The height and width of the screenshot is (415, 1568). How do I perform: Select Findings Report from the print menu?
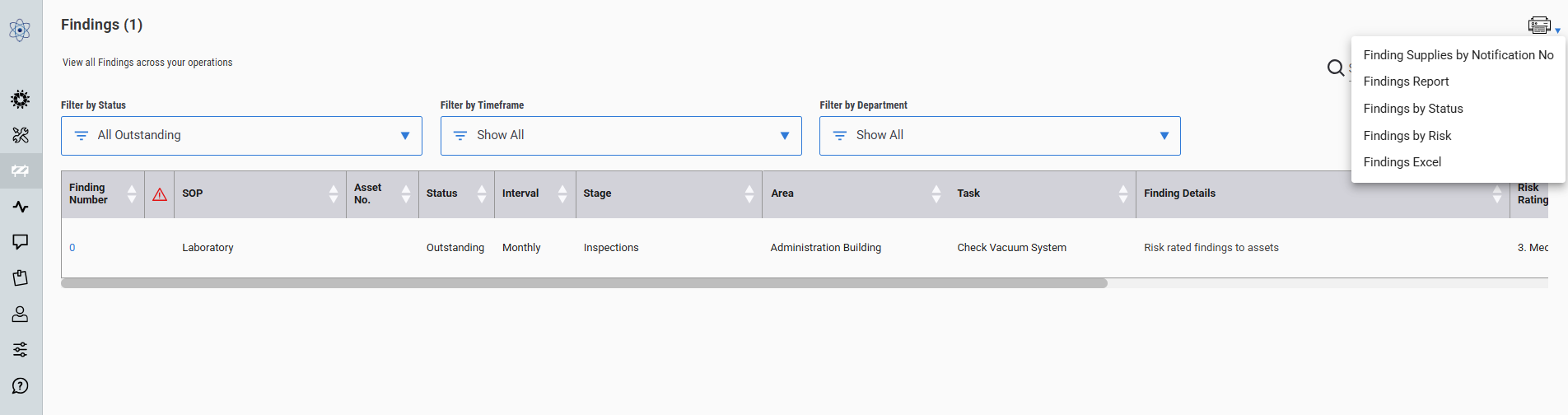[1406, 82]
